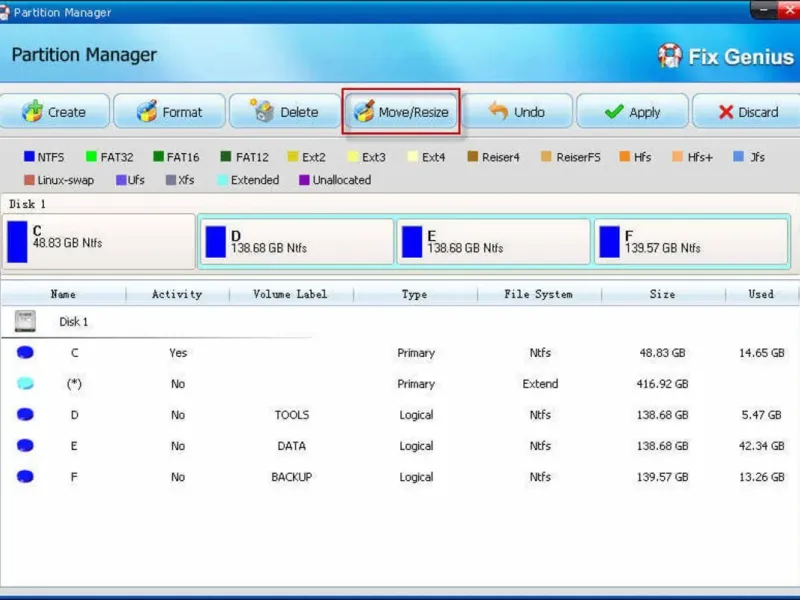The width and height of the screenshot is (800, 600).
Task: Apply pending changes with Apply button
Action: point(633,111)
